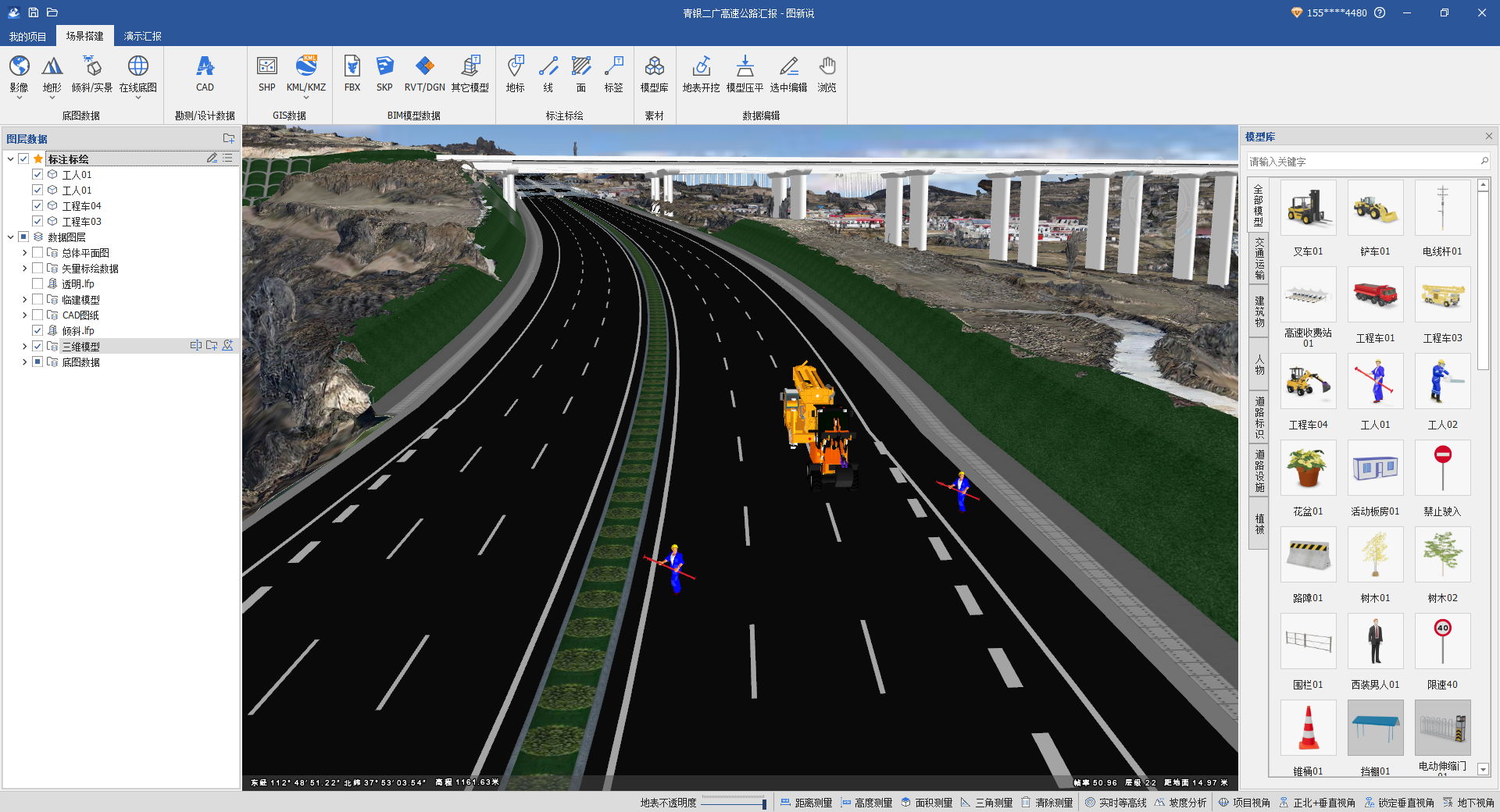Select the 地标 landmark annotation tool
The height and width of the screenshot is (812, 1500).
coord(515,73)
